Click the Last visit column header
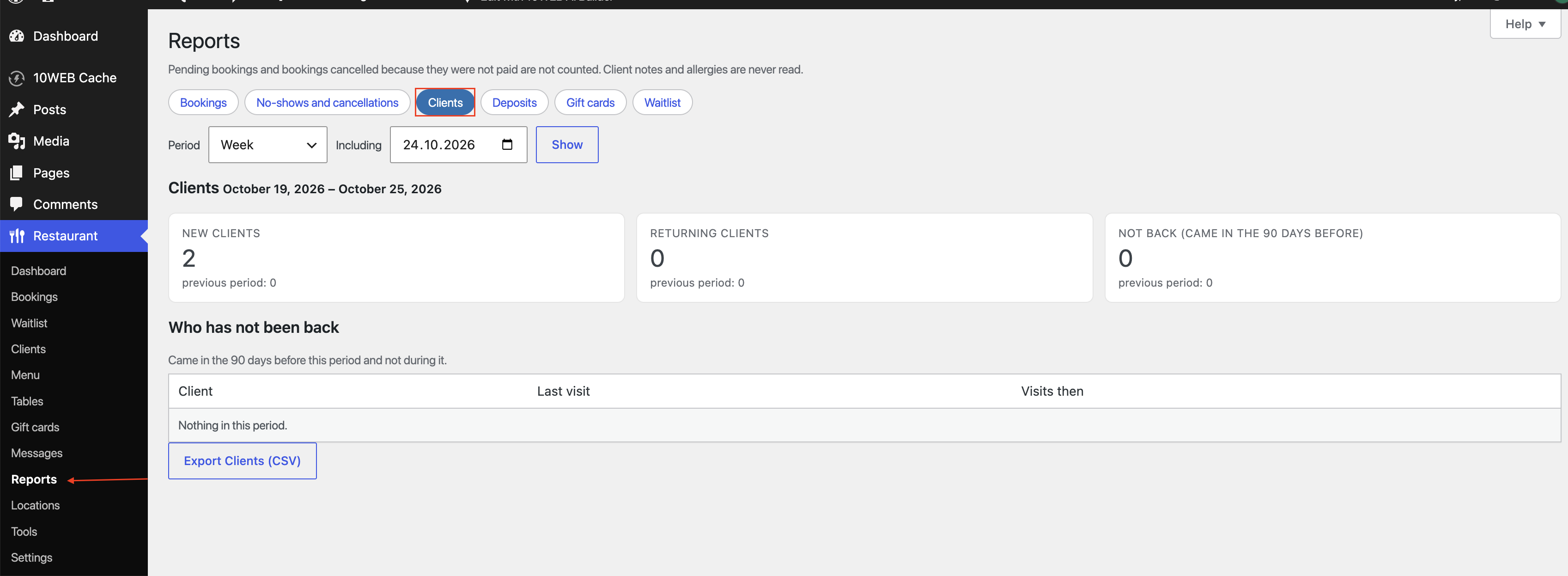 point(563,392)
